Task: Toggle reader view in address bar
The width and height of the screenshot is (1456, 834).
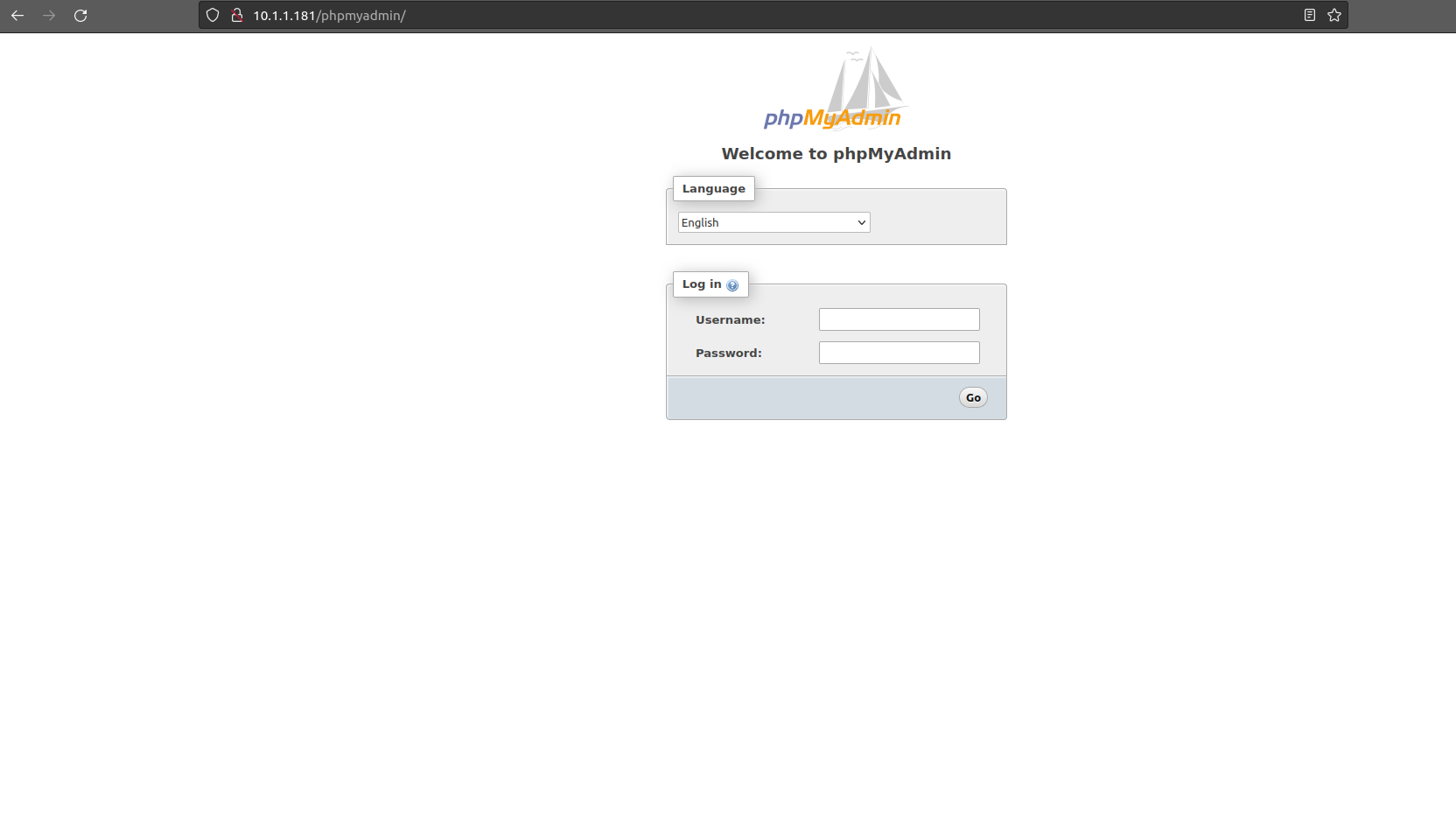Action: point(1310,16)
